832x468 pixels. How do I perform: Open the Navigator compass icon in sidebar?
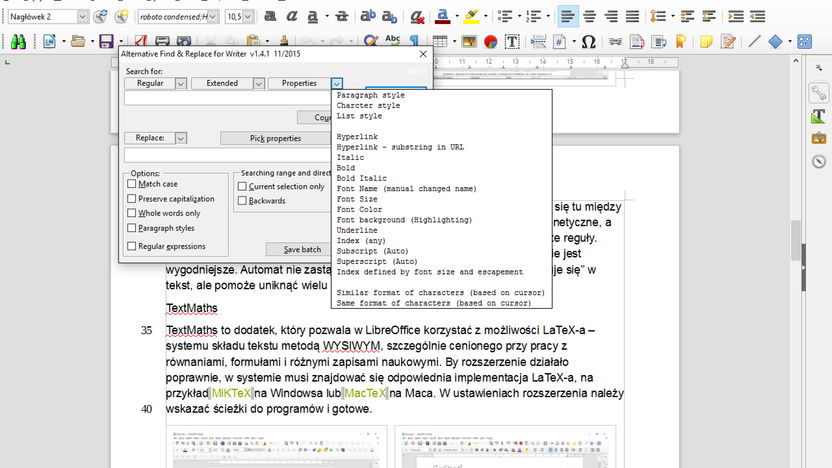coord(819,161)
